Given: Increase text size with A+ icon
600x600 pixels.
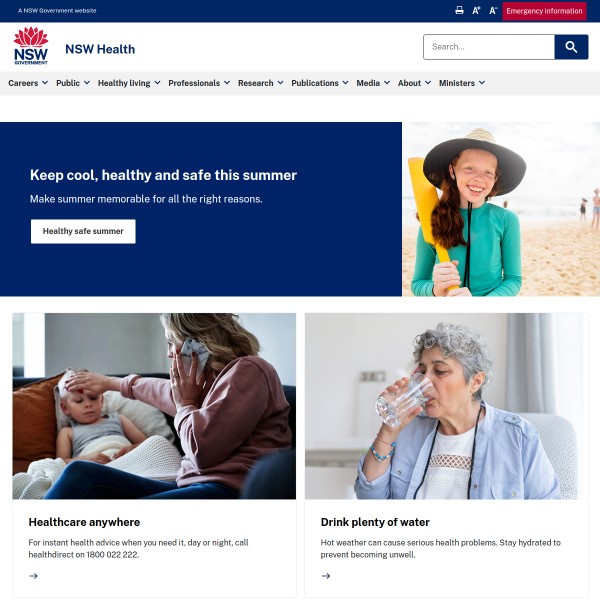Looking at the screenshot, I should click(476, 10).
